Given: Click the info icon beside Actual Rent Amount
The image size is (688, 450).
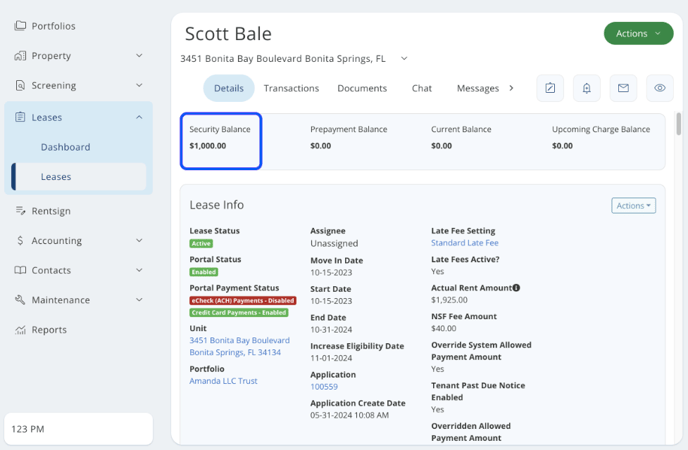Looking at the screenshot, I should [x=517, y=288].
